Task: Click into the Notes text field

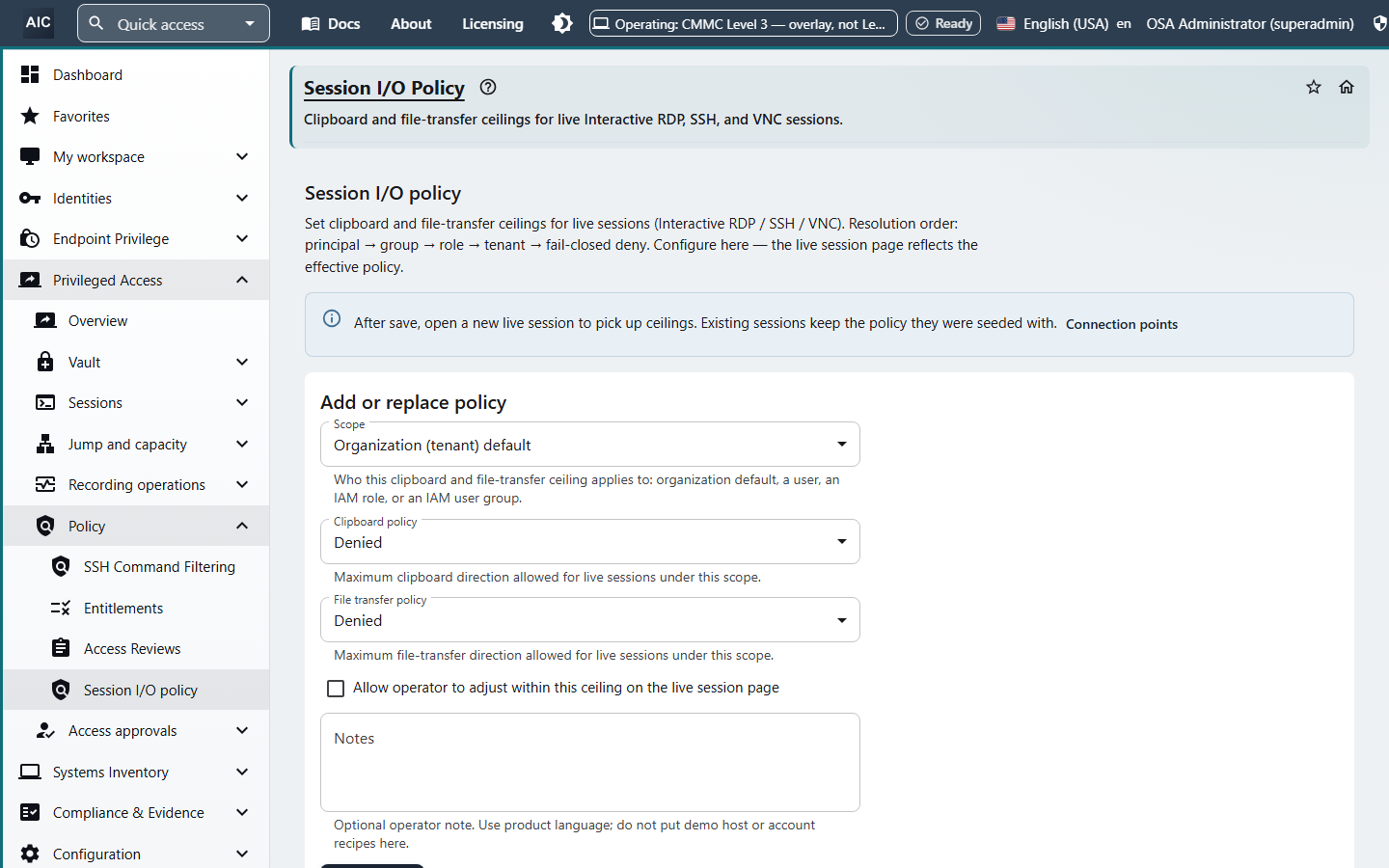Action: (x=590, y=762)
